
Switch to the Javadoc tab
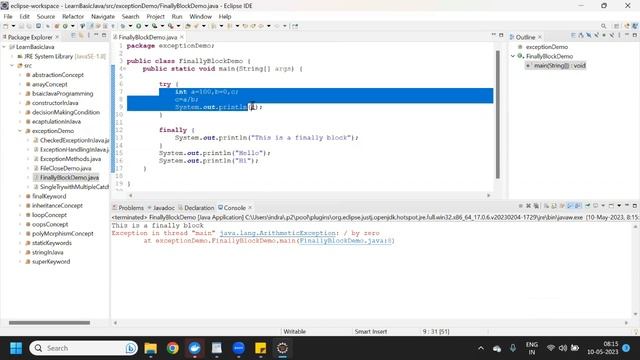coord(161,208)
